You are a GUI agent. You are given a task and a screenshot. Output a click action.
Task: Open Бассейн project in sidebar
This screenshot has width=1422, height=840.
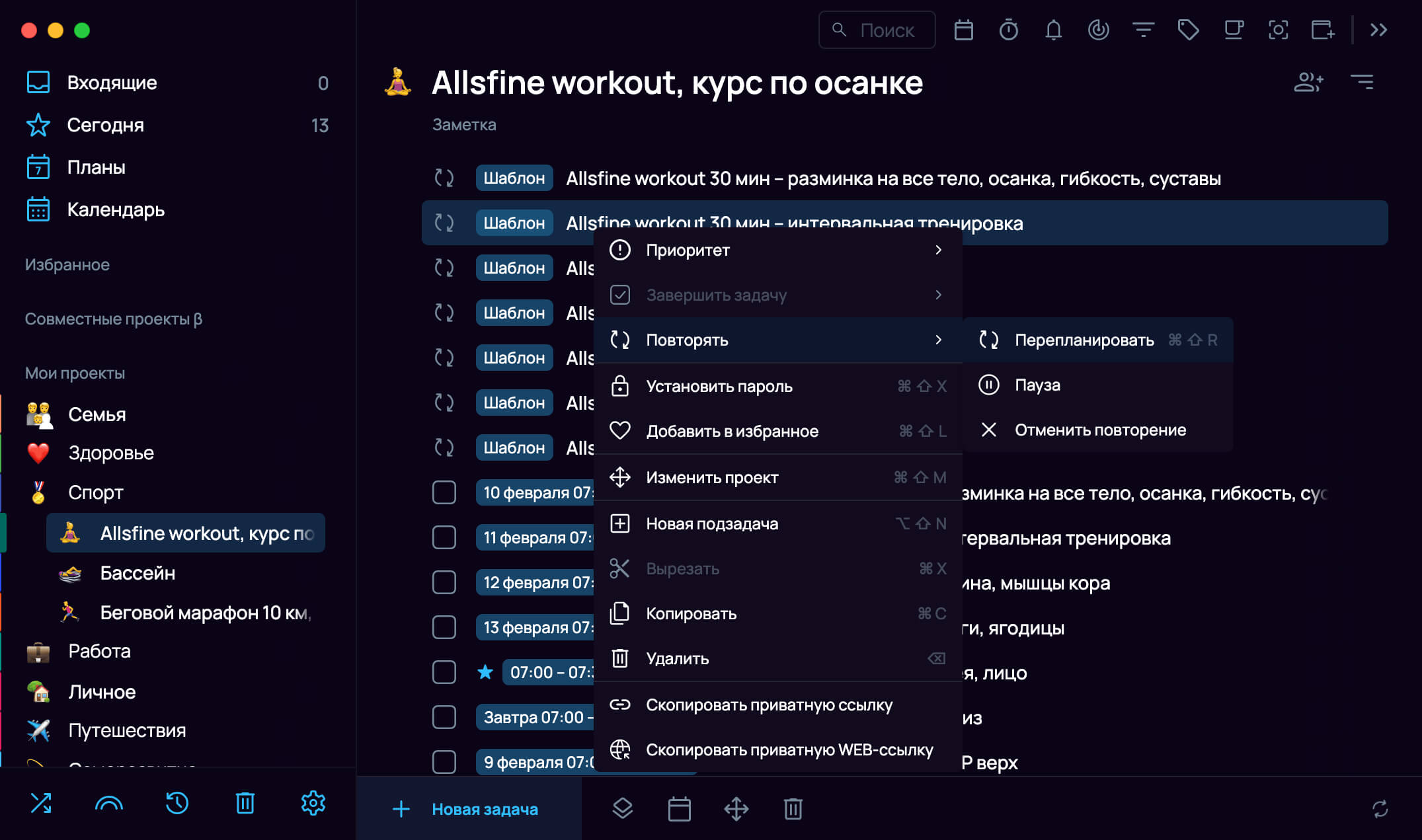138,573
